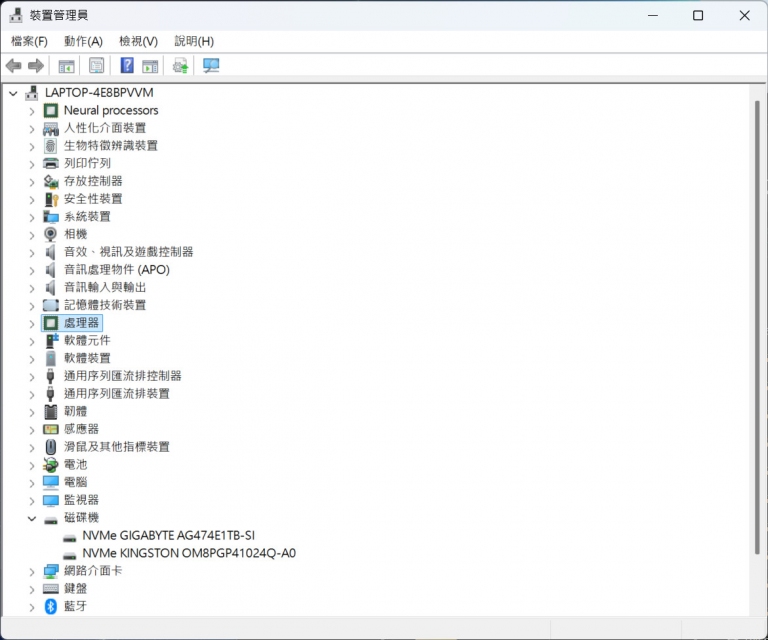
Task: Open the 動作(A) menu
Action: pos(83,42)
